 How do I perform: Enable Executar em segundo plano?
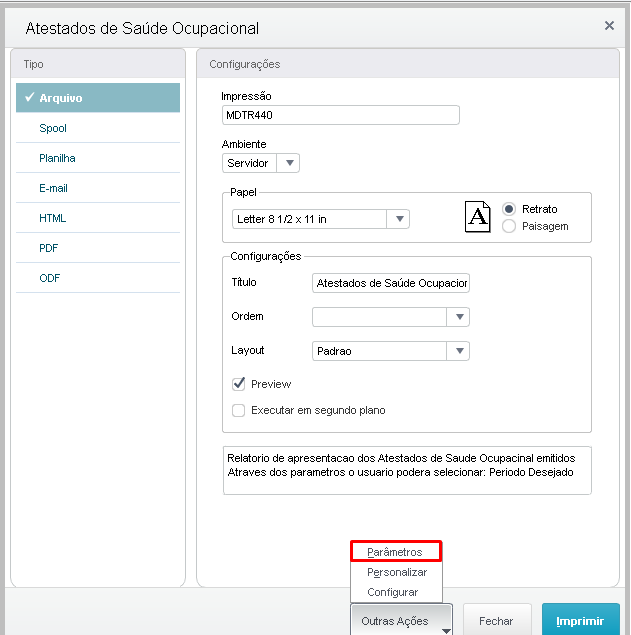pyautogui.click(x=239, y=410)
